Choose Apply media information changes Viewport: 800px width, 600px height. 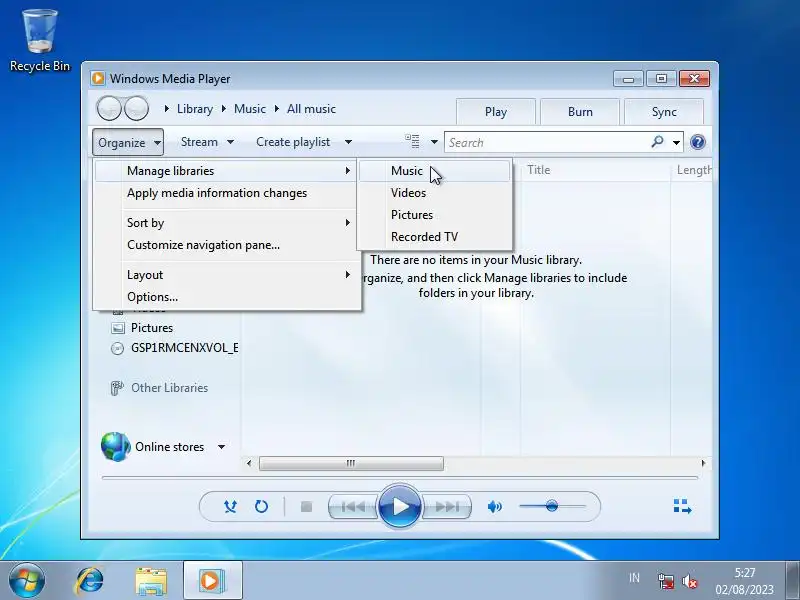tap(227, 193)
